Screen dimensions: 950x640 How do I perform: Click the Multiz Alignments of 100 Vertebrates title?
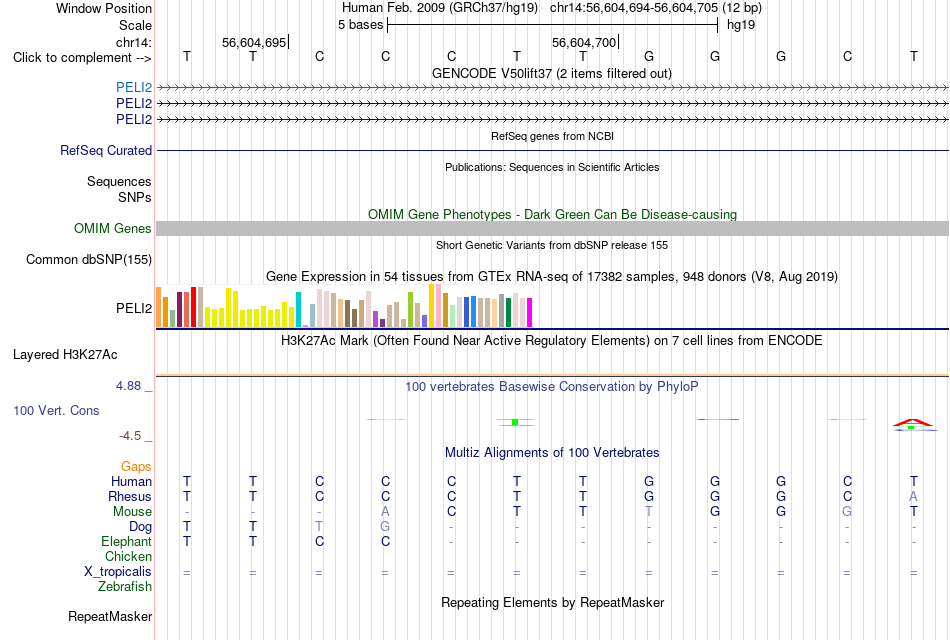(552, 453)
